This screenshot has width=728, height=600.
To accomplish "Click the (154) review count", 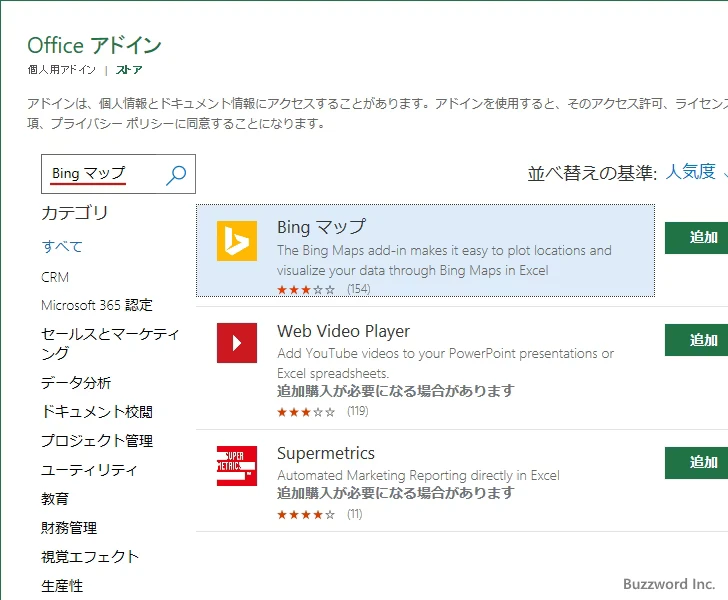I will click(358, 289).
